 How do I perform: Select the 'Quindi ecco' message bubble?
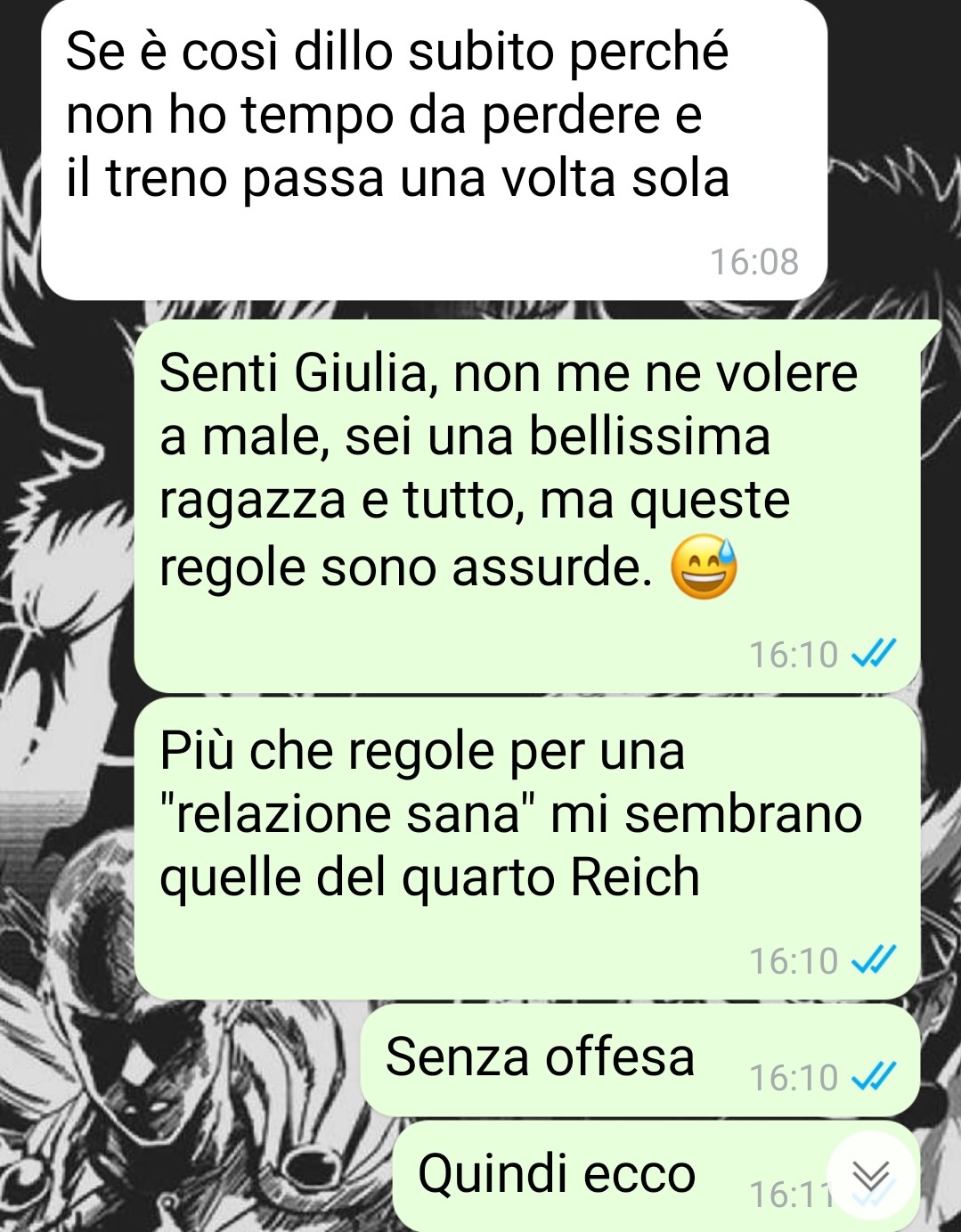[x=656, y=1177]
